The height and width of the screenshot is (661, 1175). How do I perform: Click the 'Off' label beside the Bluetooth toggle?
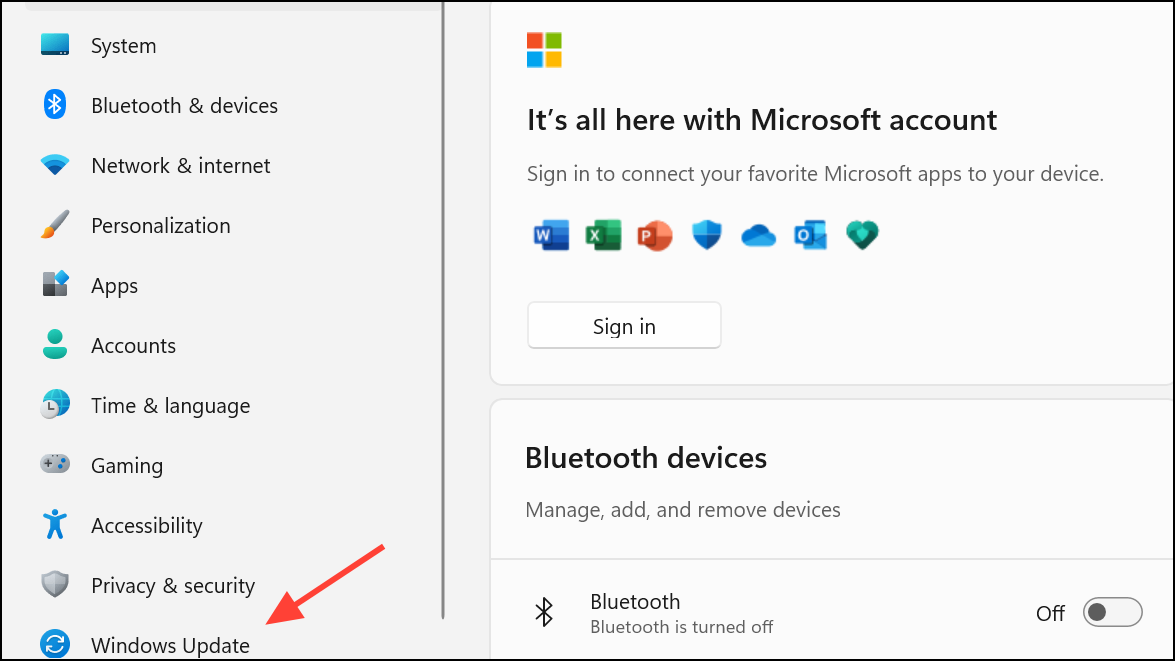click(x=1050, y=613)
